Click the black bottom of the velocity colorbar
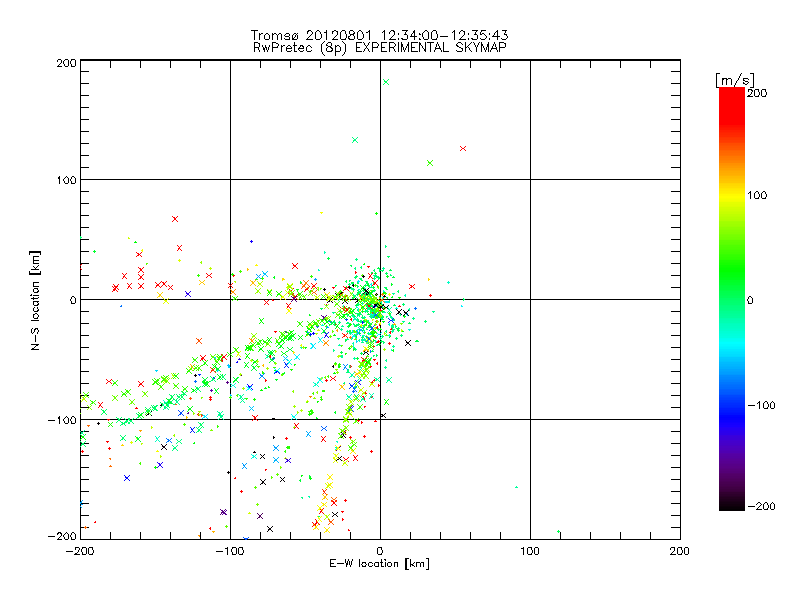 732,503
